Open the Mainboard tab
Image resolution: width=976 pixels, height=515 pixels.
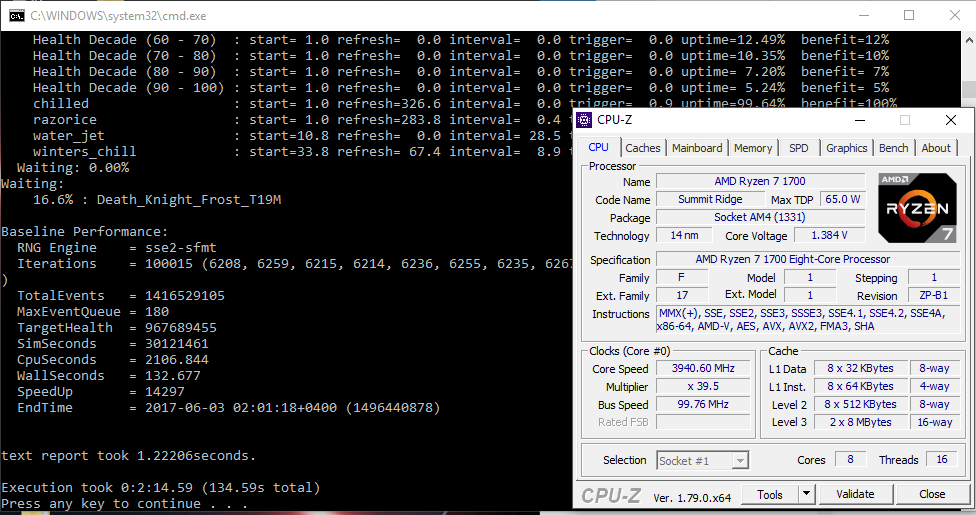697,148
